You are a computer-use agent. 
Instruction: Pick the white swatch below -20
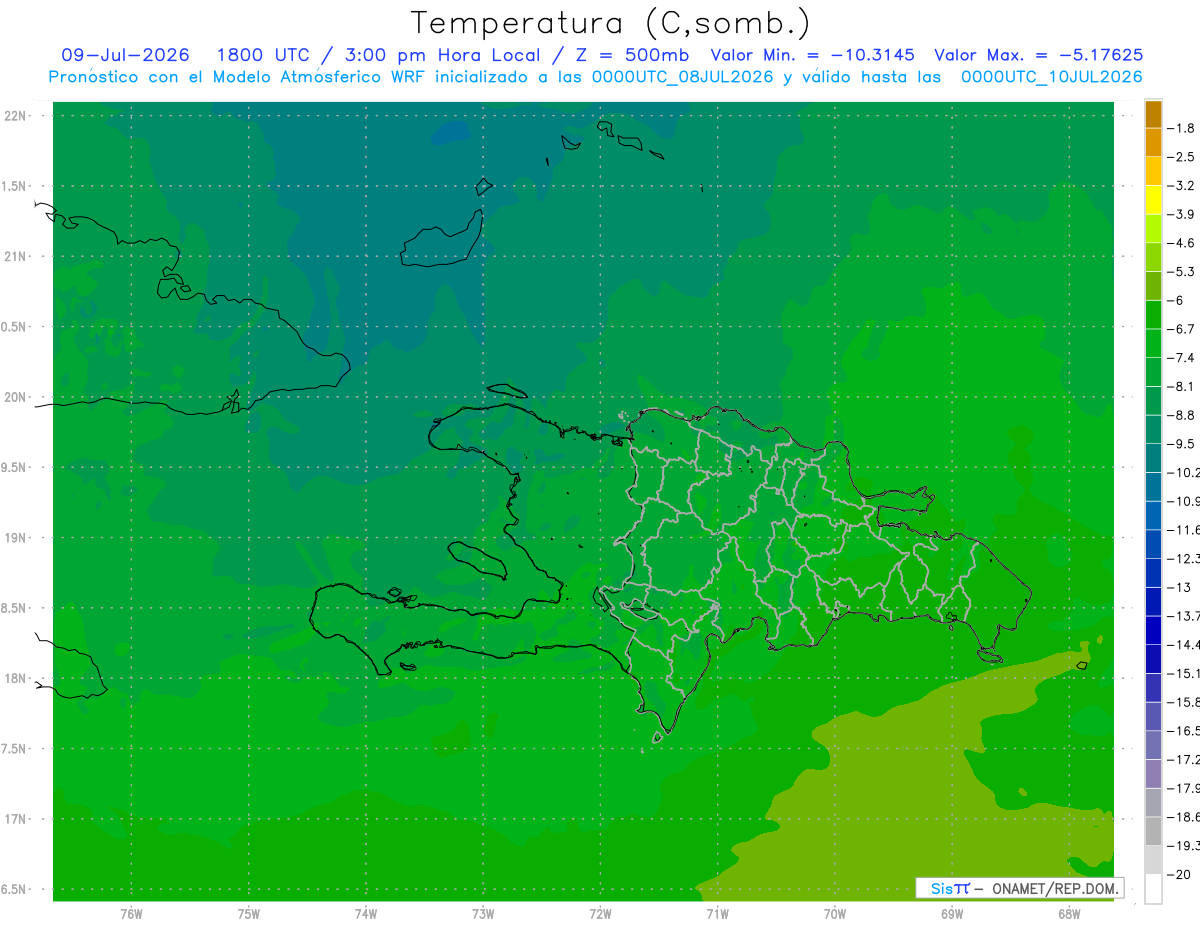point(1153,889)
